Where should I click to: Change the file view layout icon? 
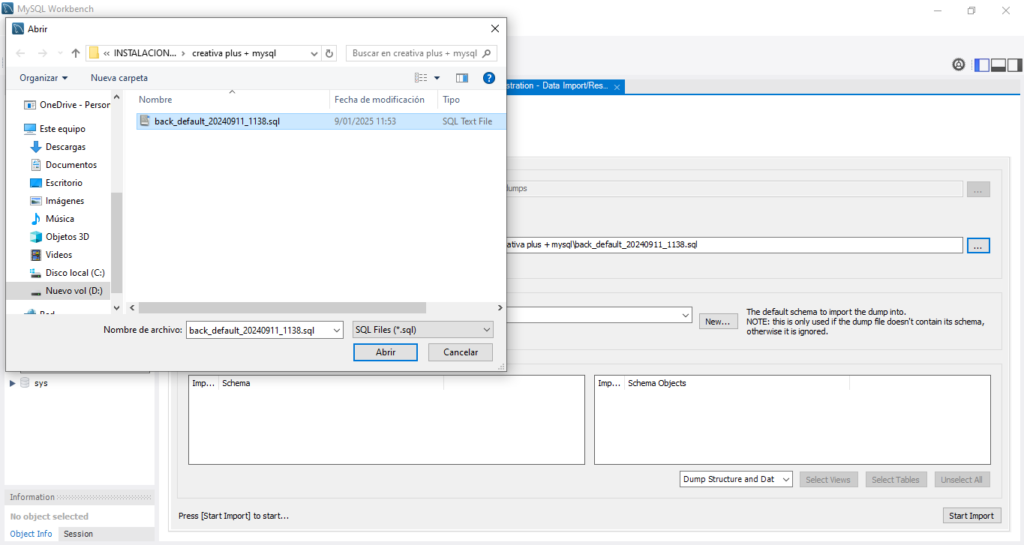click(x=421, y=78)
